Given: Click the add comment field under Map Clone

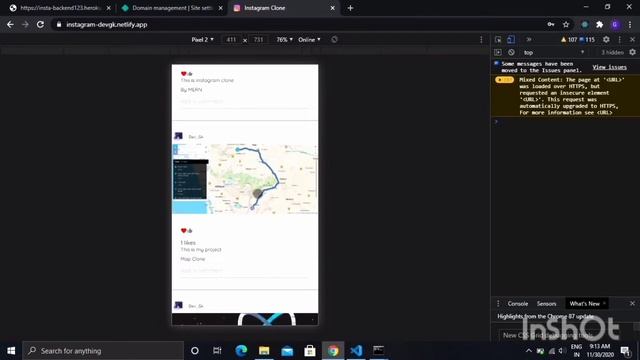Looking at the screenshot, I should click(244, 271).
